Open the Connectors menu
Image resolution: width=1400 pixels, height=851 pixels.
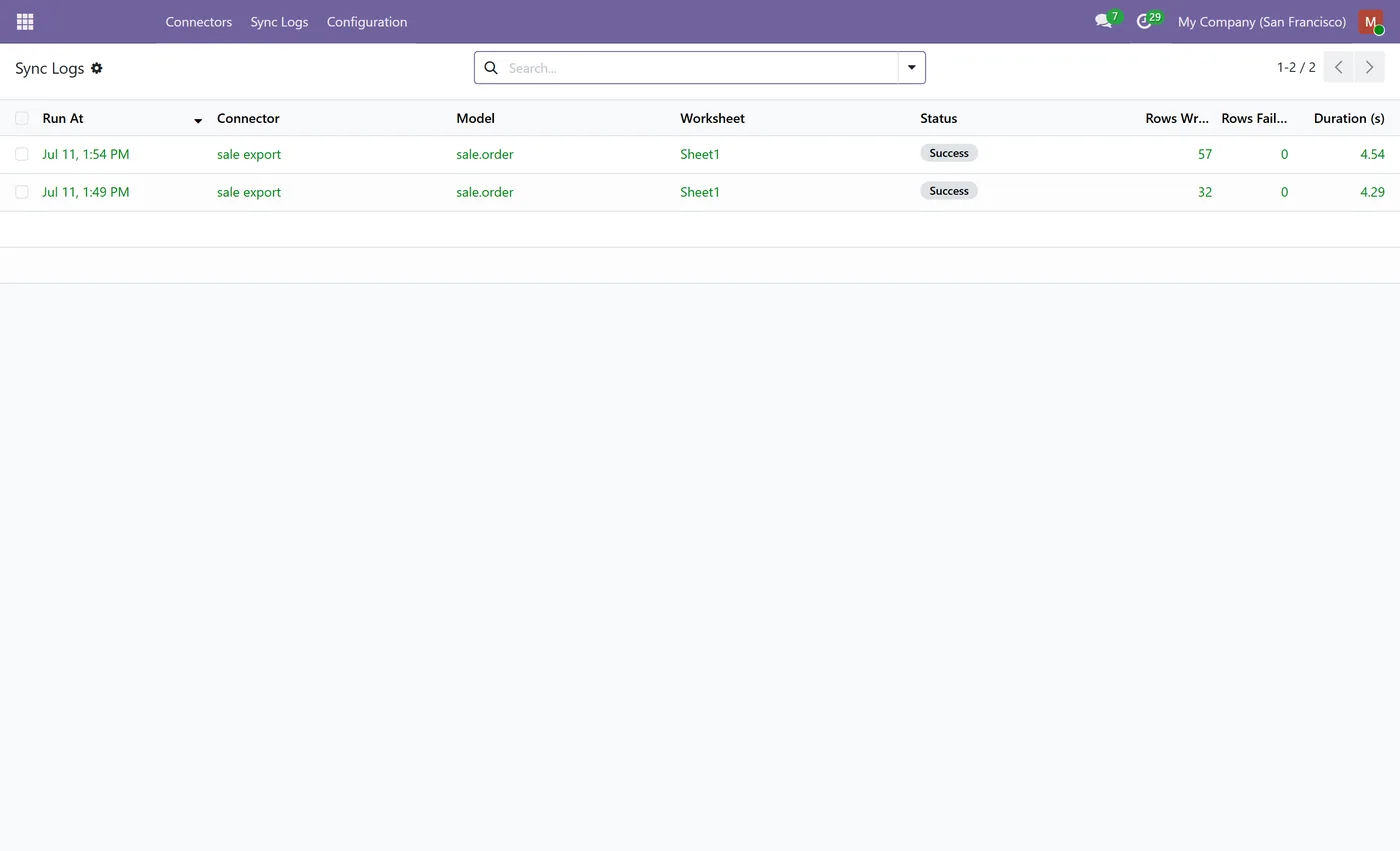[x=199, y=21]
